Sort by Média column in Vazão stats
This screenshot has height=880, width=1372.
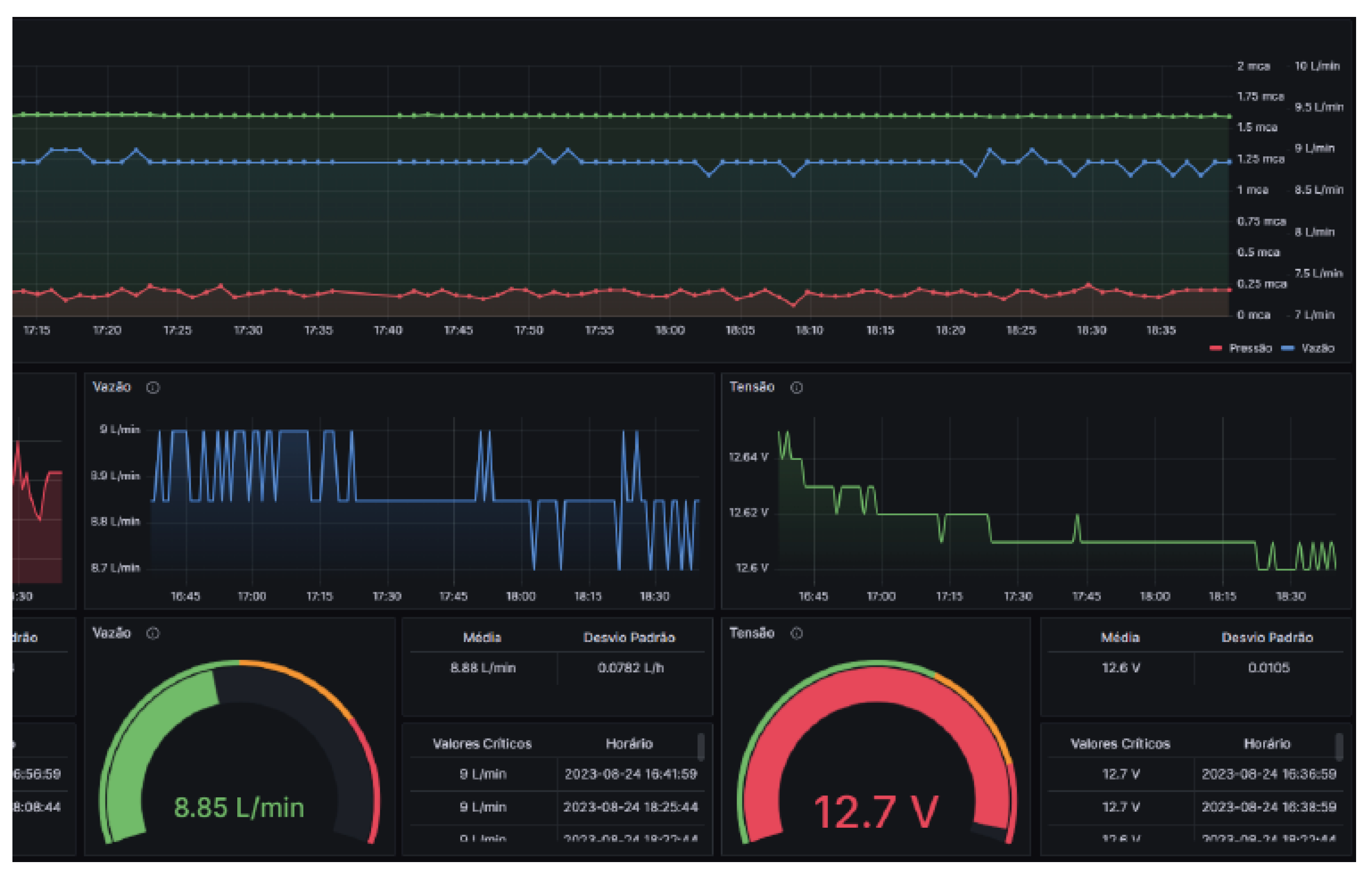point(482,638)
